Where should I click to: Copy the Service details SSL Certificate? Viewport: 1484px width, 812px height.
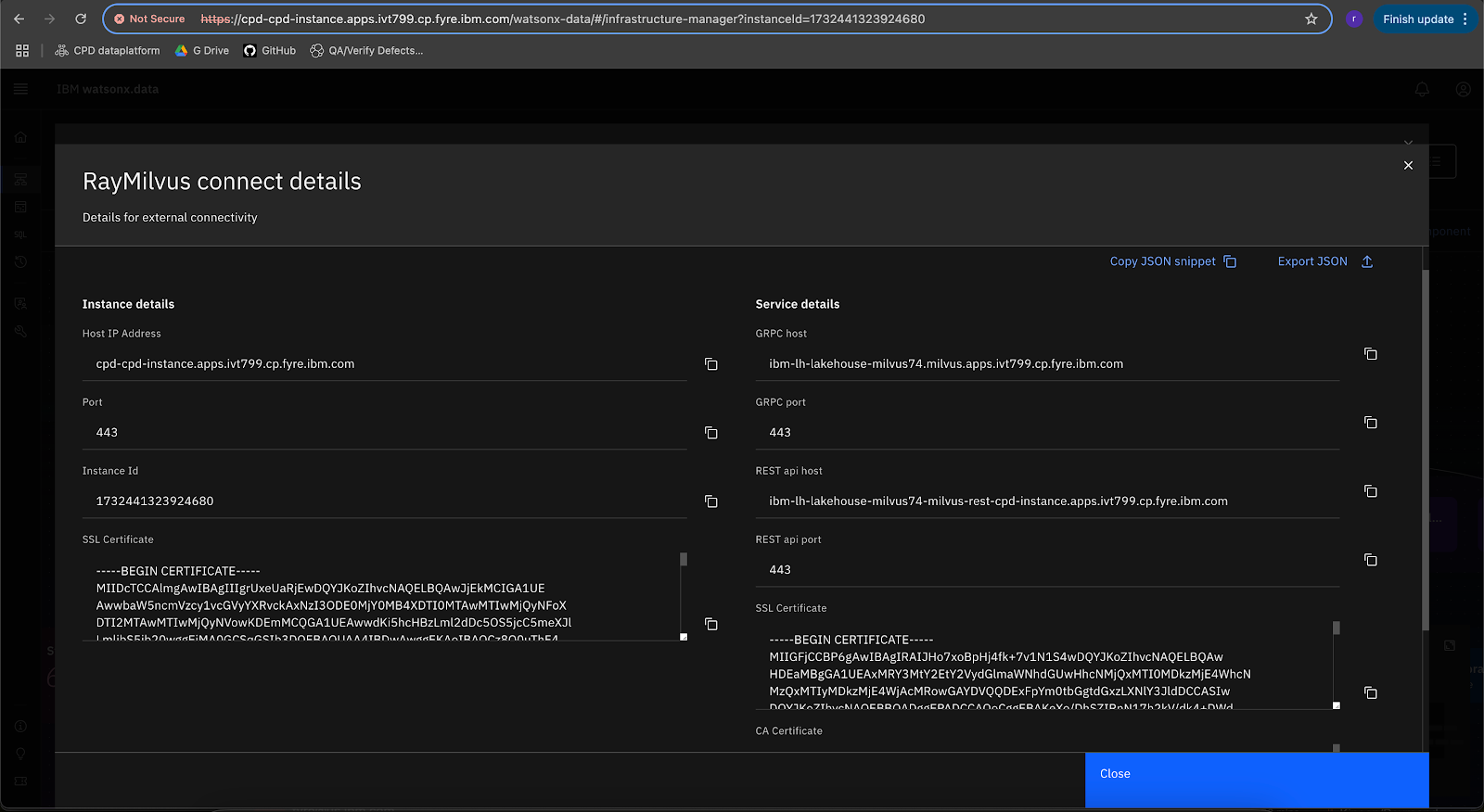pyautogui.click(x=1371, y=692)
